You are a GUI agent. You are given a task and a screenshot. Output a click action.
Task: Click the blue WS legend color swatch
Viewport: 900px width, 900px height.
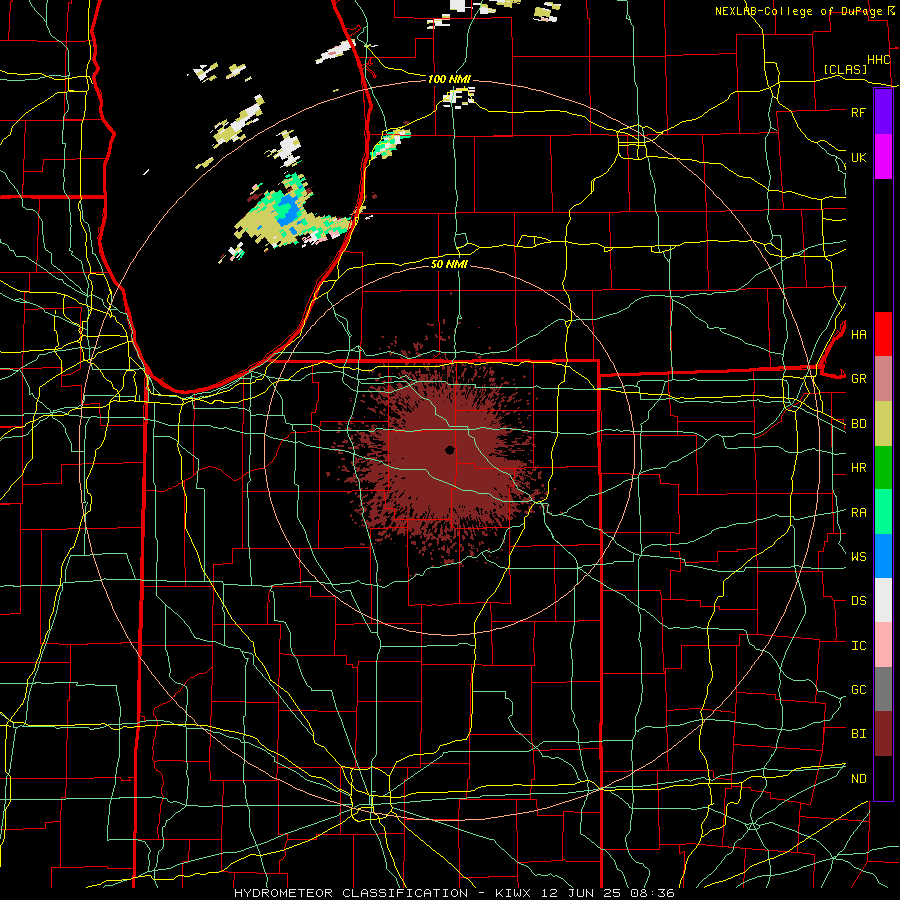pos(883,556)
